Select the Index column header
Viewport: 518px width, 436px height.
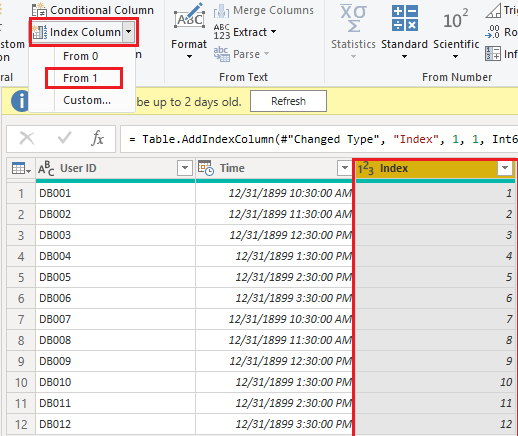(x=435, y=169)
